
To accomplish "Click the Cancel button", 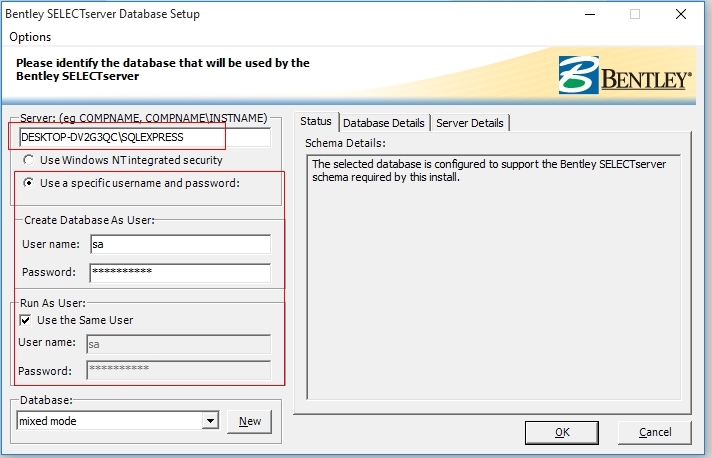I will [x=655, y=433].
